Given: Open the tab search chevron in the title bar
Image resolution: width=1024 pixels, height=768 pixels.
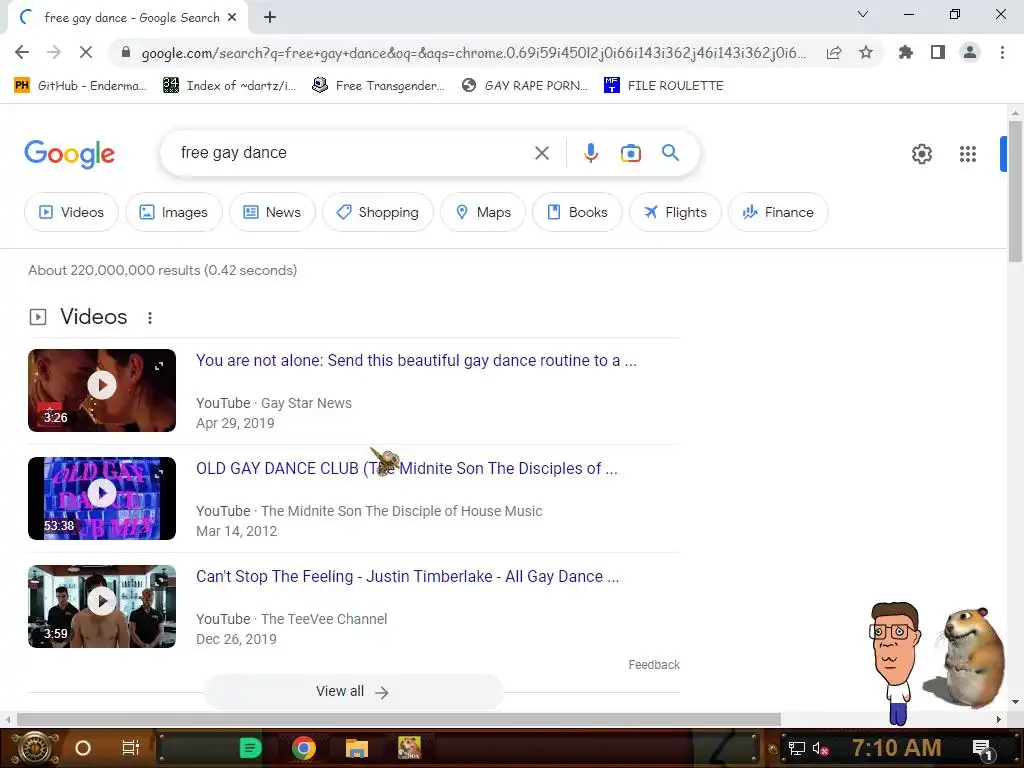Looking at the screenshot, I should 863,14.
